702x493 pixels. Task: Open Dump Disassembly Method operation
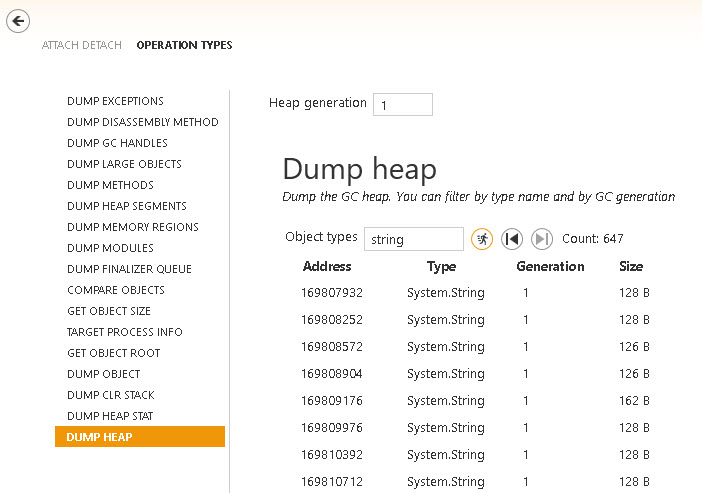point(143,122)
